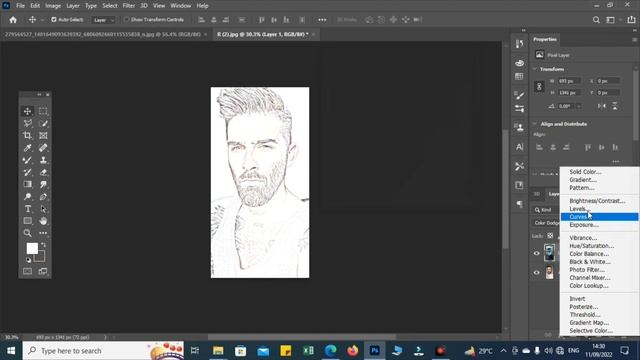Open the Character panel icon in the dock
The image size is (640, 360).
(519, 147)
